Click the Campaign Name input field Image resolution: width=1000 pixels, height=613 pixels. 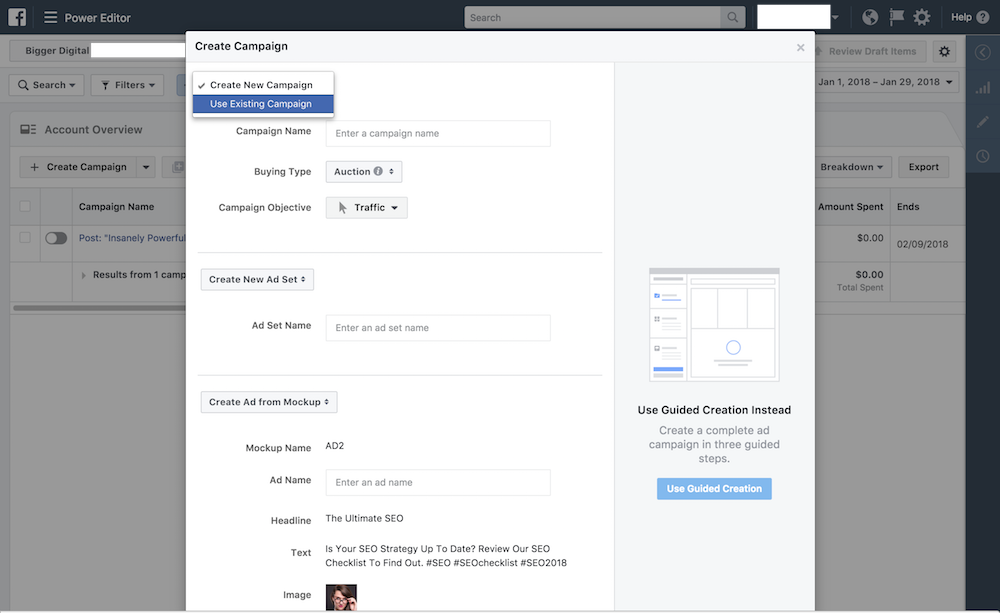(x=438, y=133)
